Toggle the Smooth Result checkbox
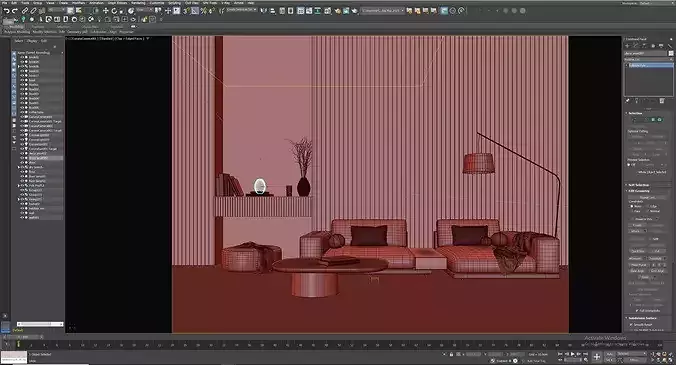Screen dimensions: 676x365 (631, 324)
